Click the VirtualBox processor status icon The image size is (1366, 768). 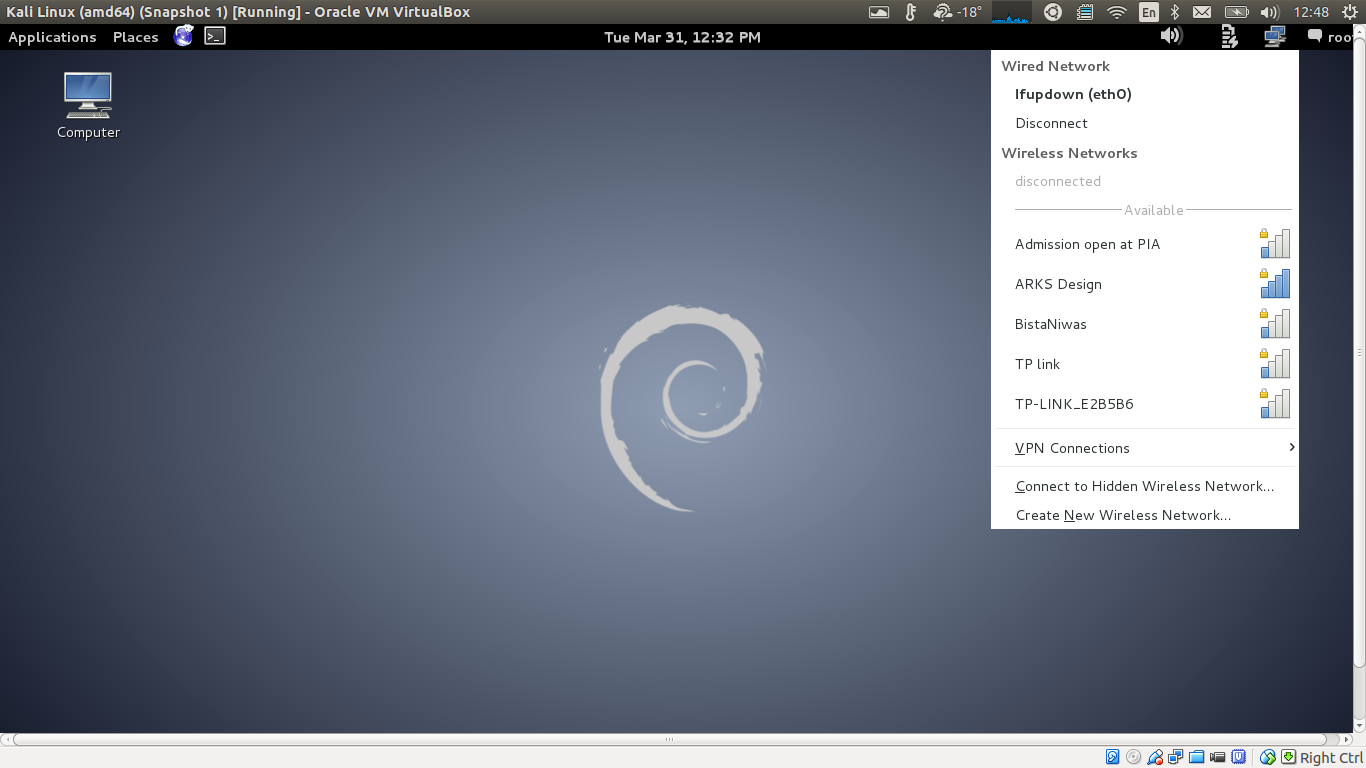1239,757
